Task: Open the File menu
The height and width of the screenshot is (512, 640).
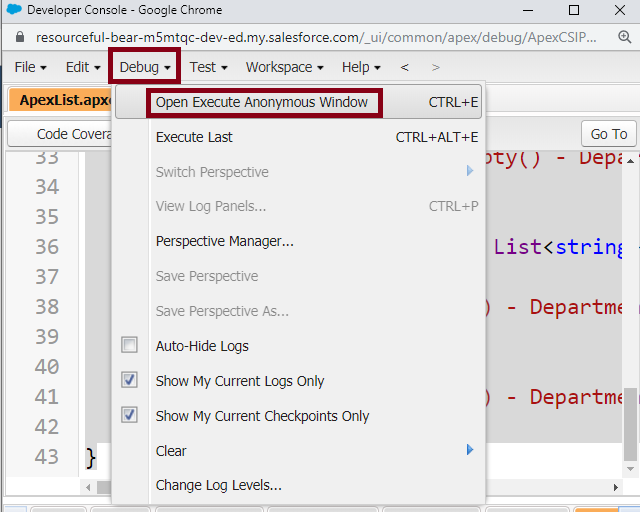Action: (x=30, y=67)
